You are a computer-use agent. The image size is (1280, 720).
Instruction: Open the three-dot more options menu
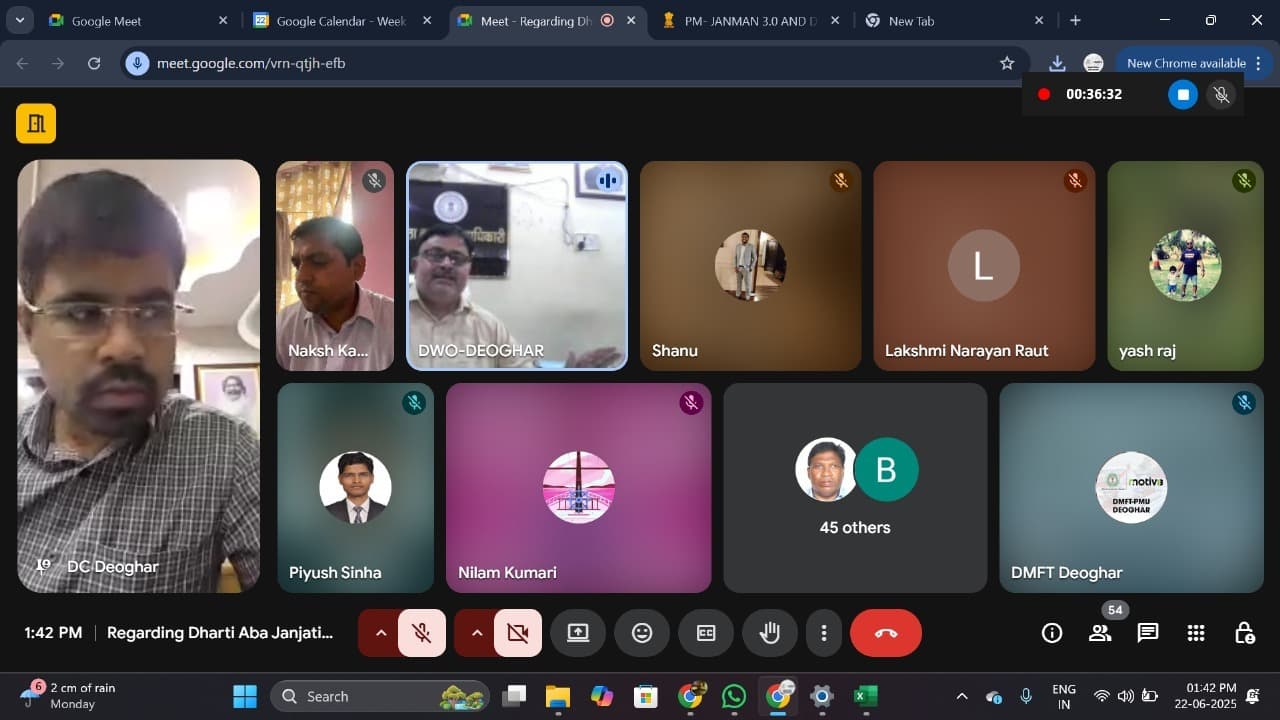point(824,633)
